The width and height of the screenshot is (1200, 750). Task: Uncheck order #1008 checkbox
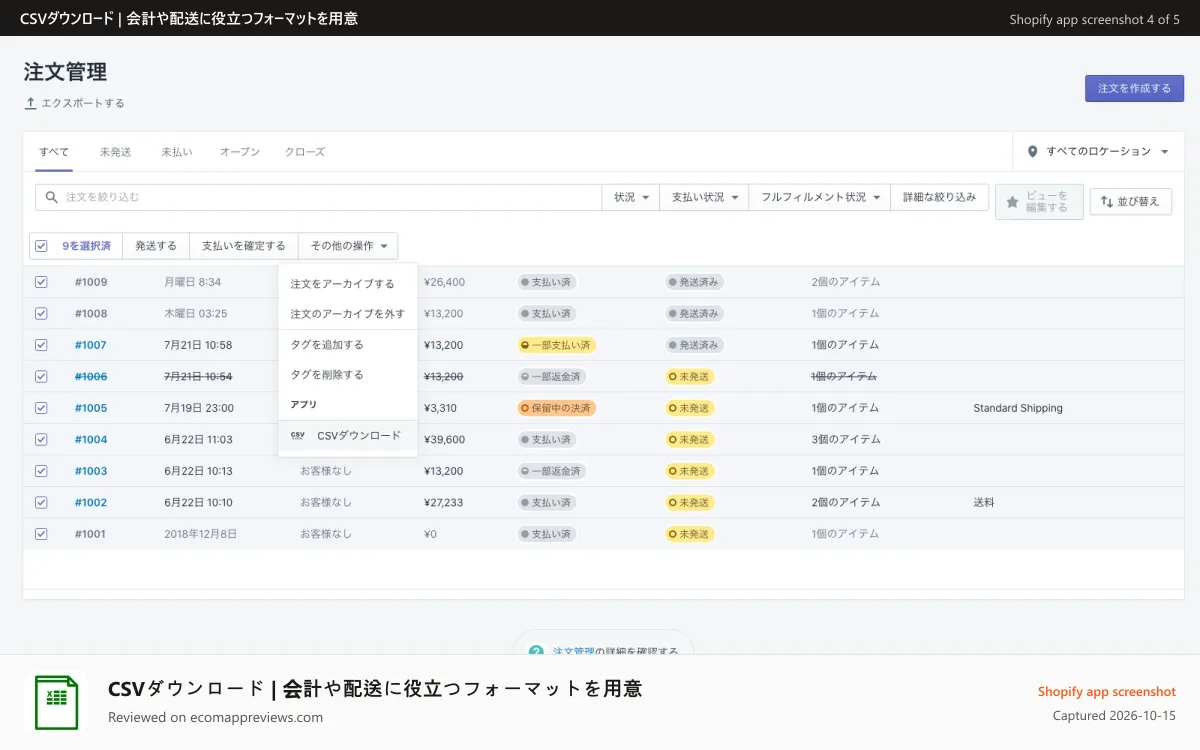pyautogui.click(x=41, y=314)
